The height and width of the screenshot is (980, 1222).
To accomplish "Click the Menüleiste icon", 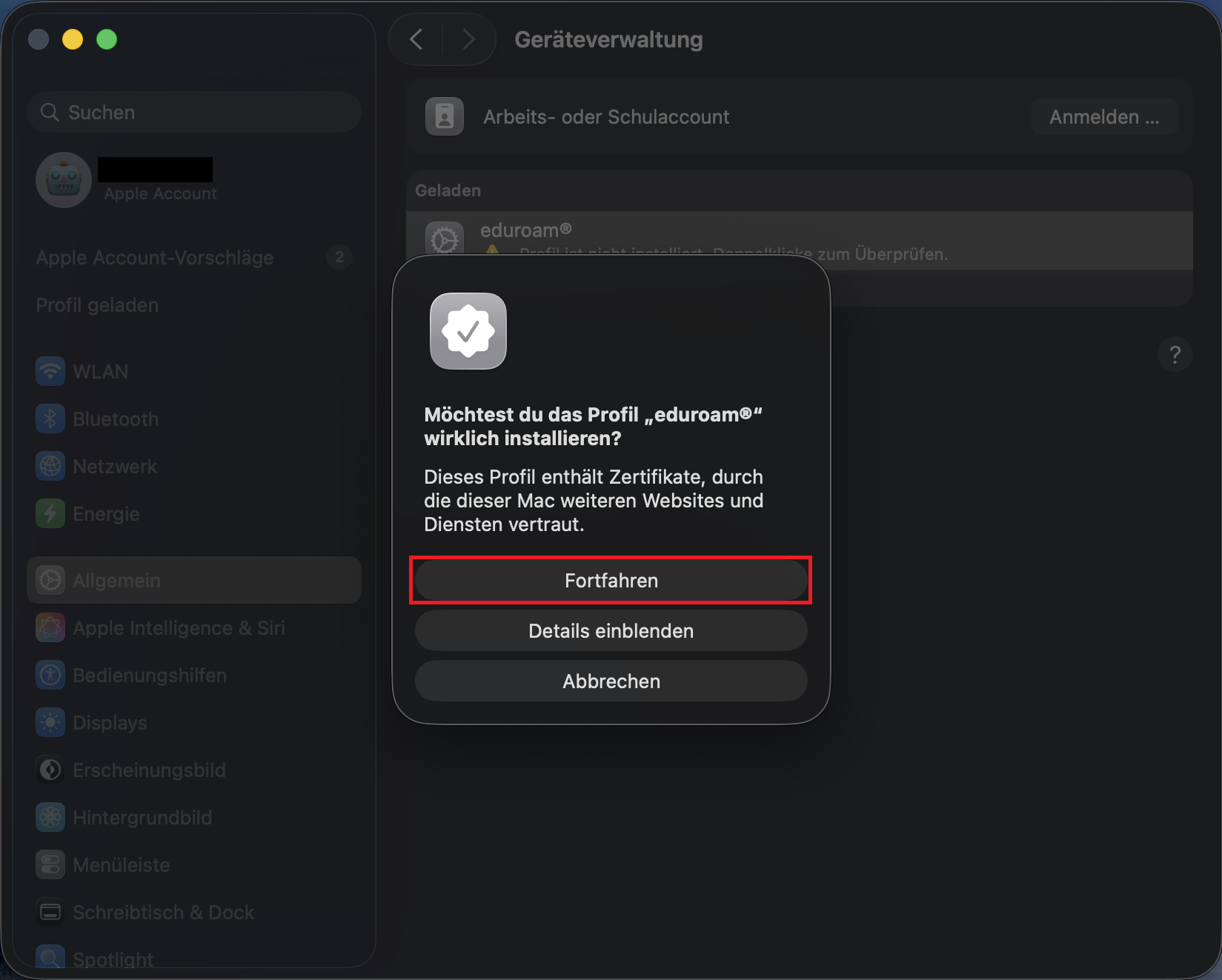I will click(x=50, y=864).
